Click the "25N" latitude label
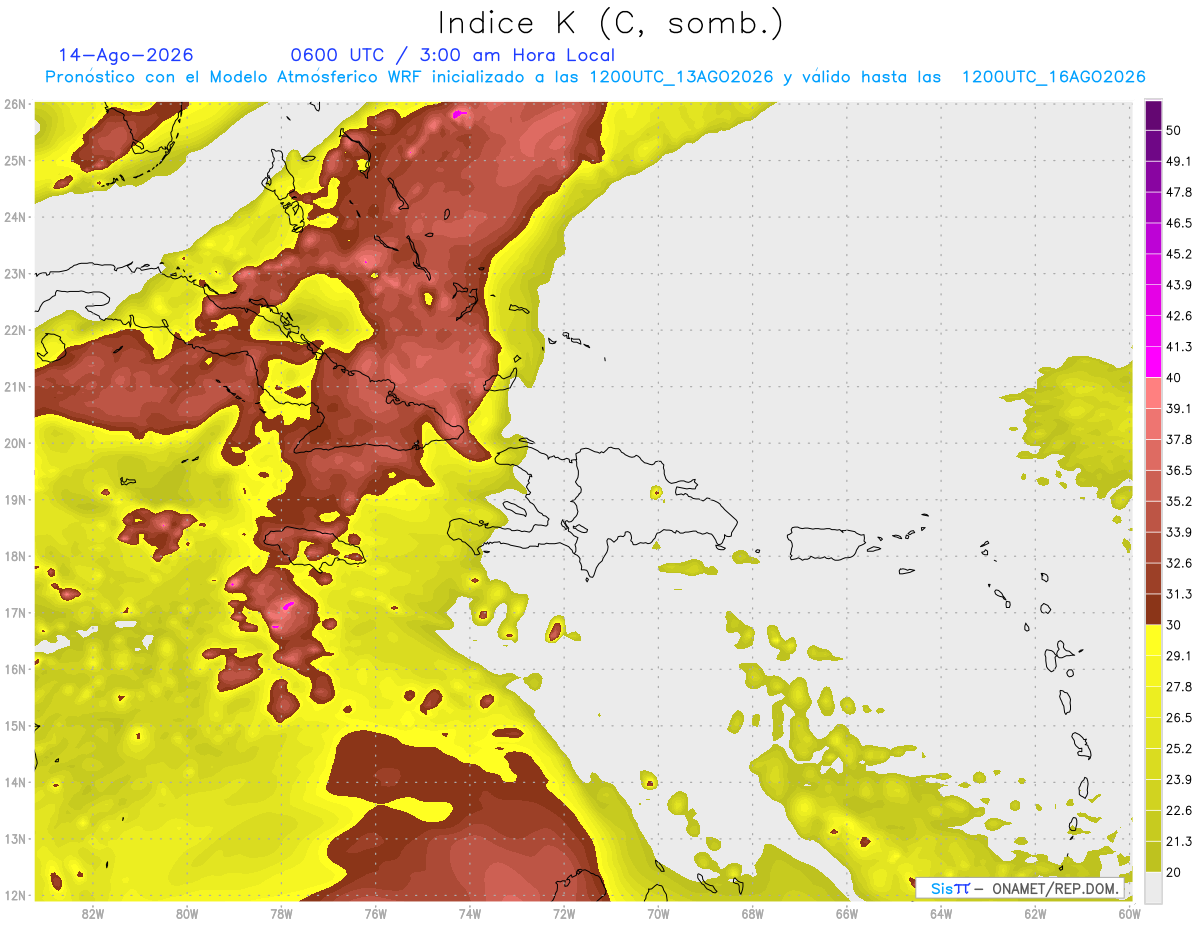The image size is (1200, 927). tap(14, 160)
